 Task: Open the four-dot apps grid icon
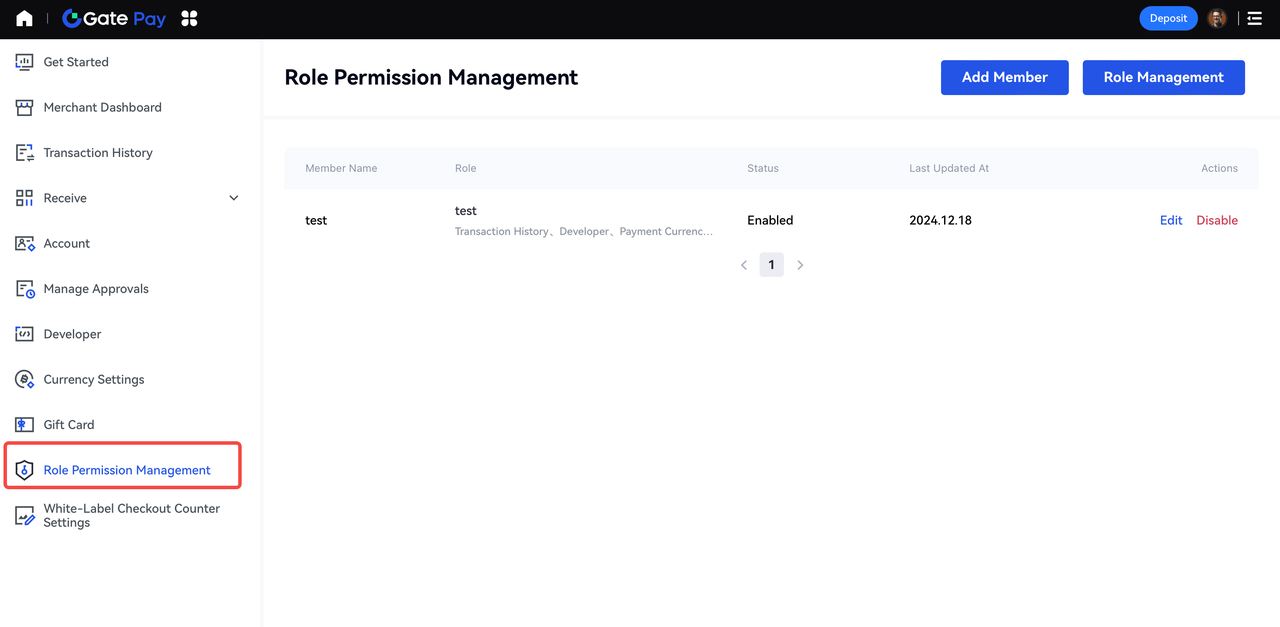click(189, 18)
